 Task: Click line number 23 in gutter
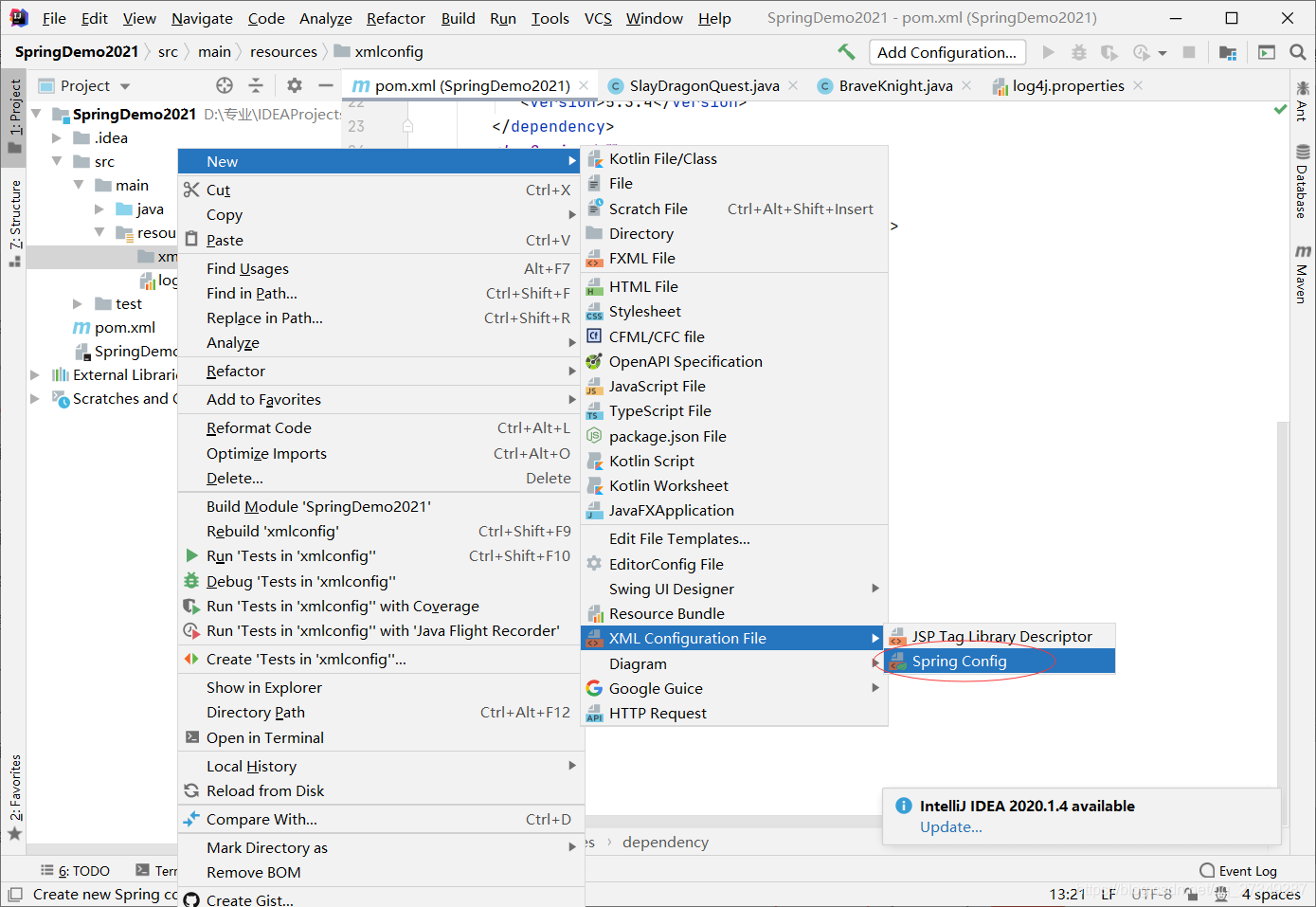(356, 126)
